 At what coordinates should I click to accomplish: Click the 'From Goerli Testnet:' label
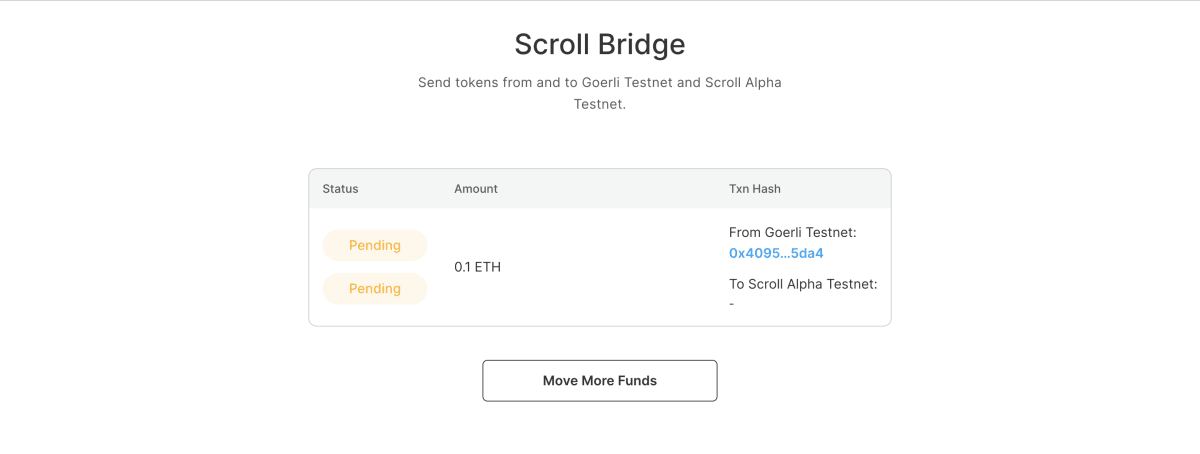(x=793, y=232)
